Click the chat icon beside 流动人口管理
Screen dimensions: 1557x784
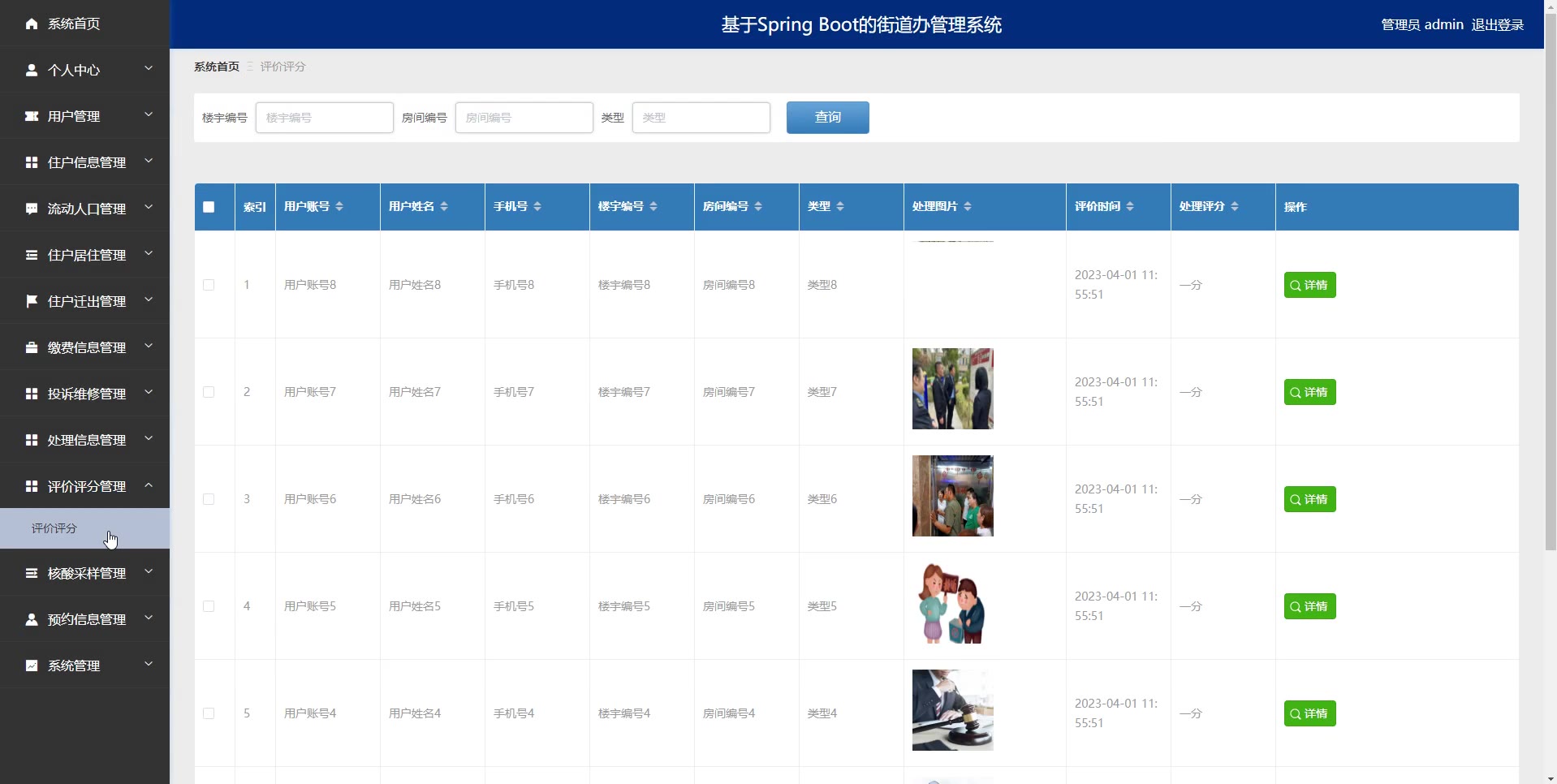tap(32, 209)
